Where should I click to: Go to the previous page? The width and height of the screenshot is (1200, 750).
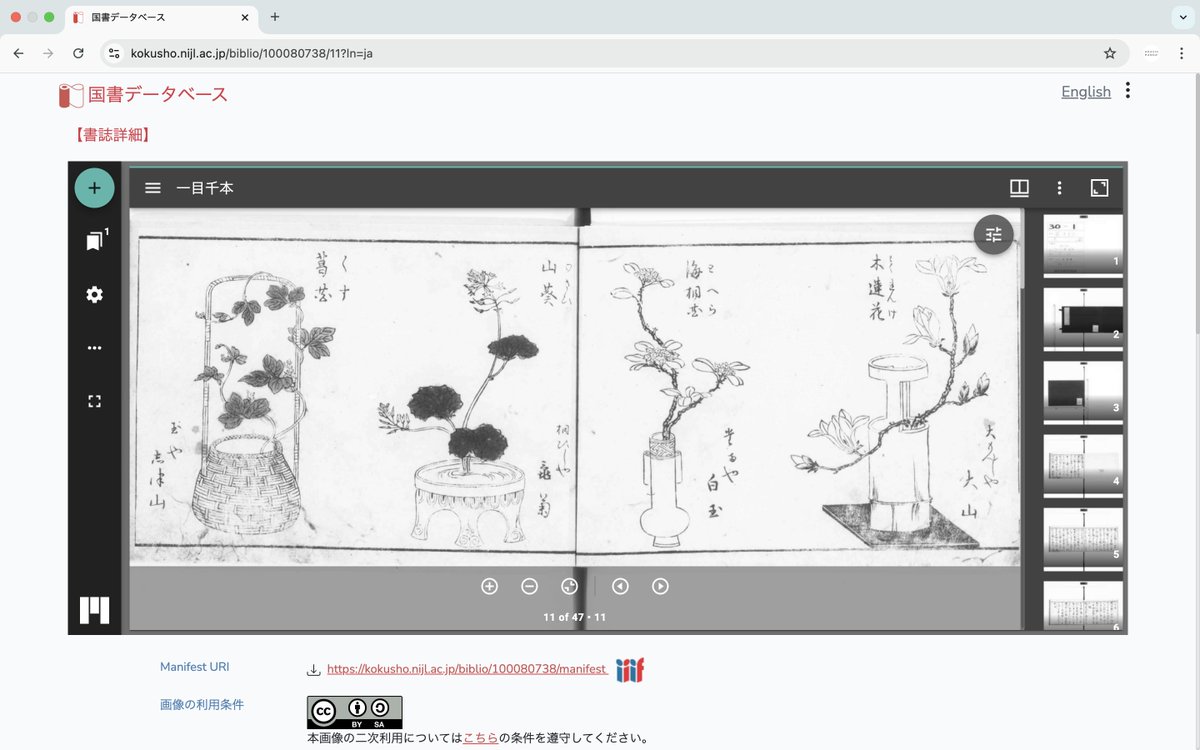(620, 586)
